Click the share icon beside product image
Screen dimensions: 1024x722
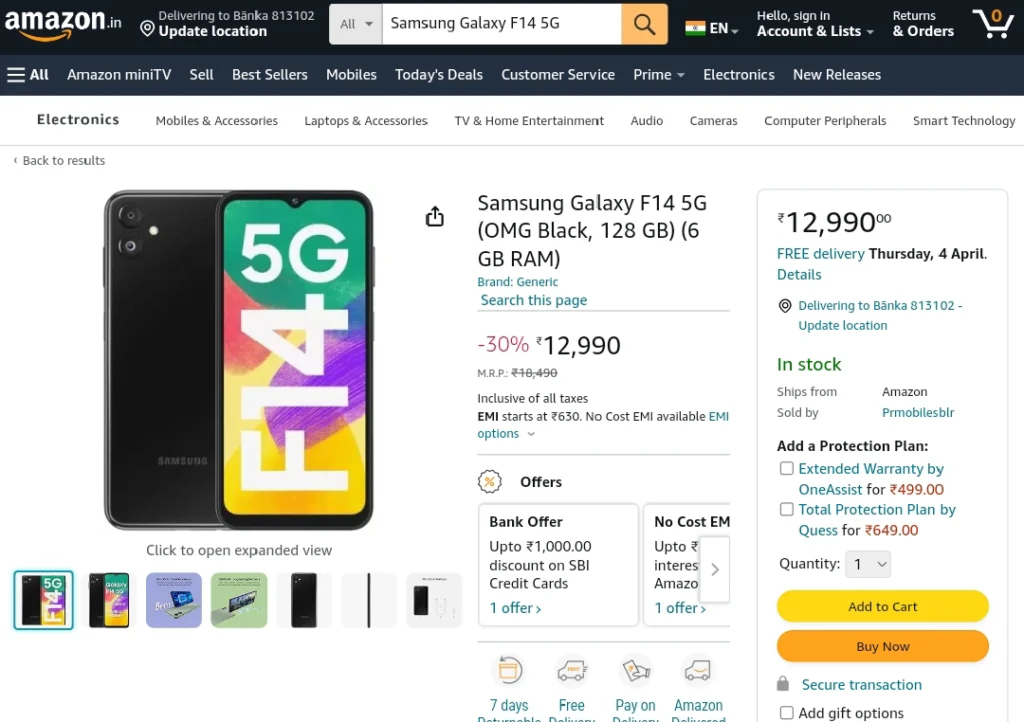[x=434, y=217]
